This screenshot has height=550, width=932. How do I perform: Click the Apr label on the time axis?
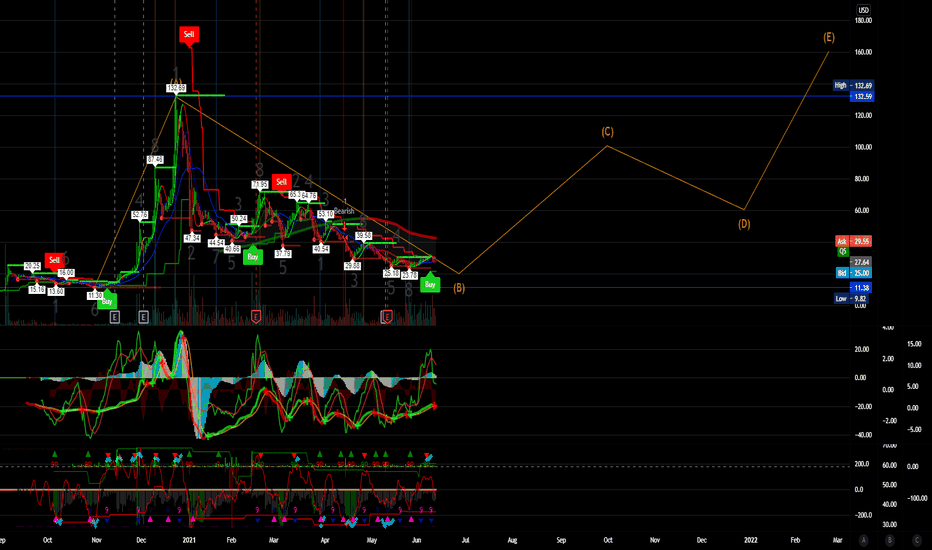[325, 540]
